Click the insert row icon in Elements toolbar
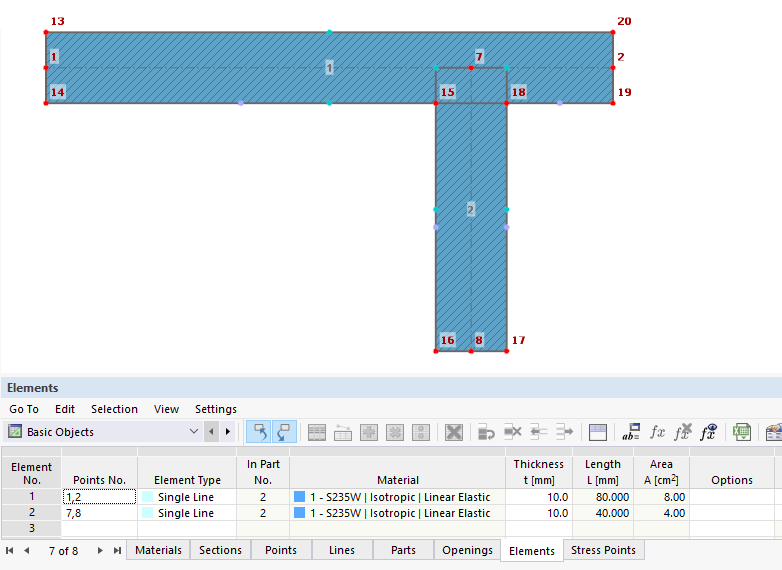 [x=343, y=432]
